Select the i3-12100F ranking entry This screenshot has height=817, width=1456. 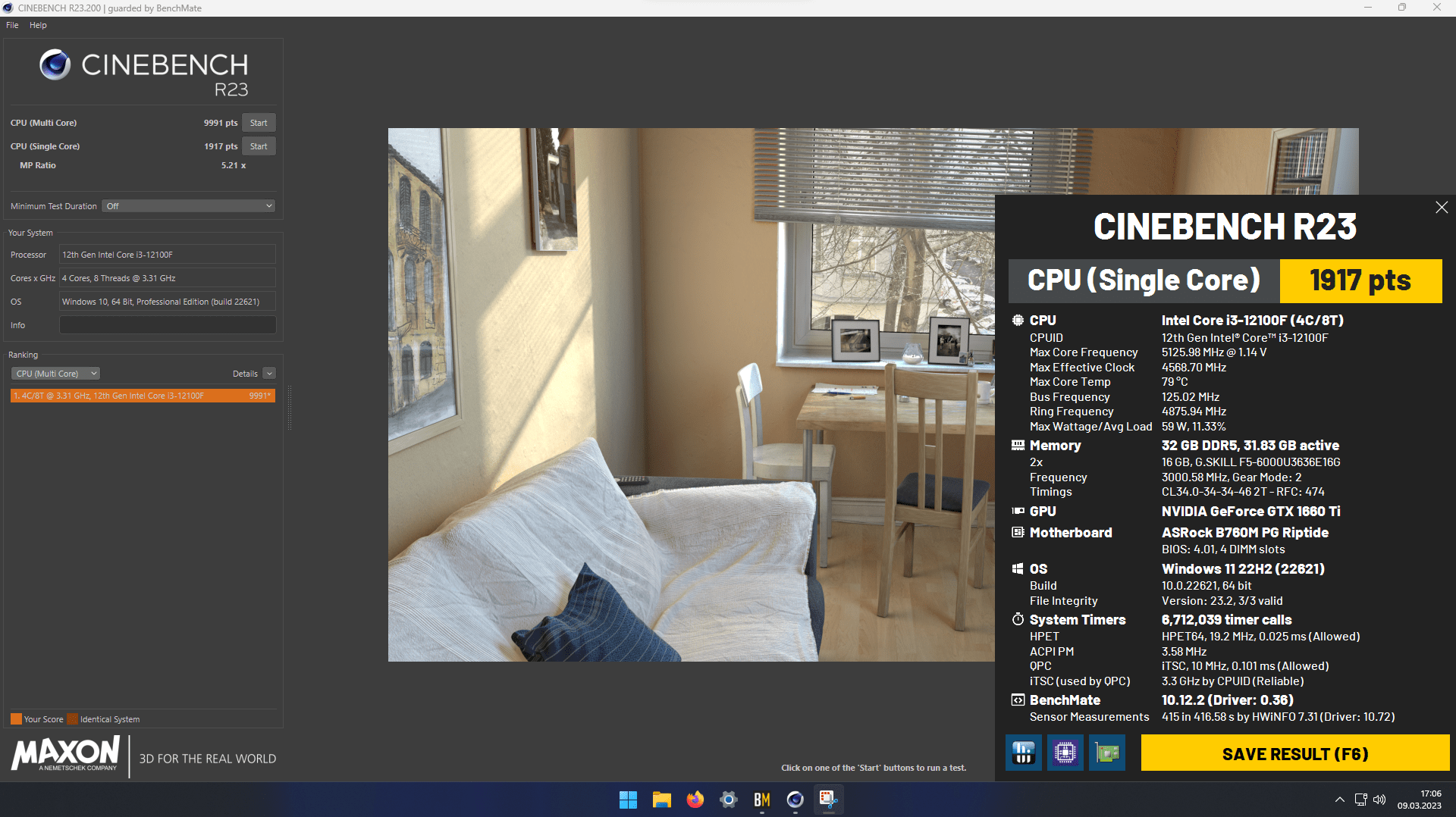coord(143,396)
